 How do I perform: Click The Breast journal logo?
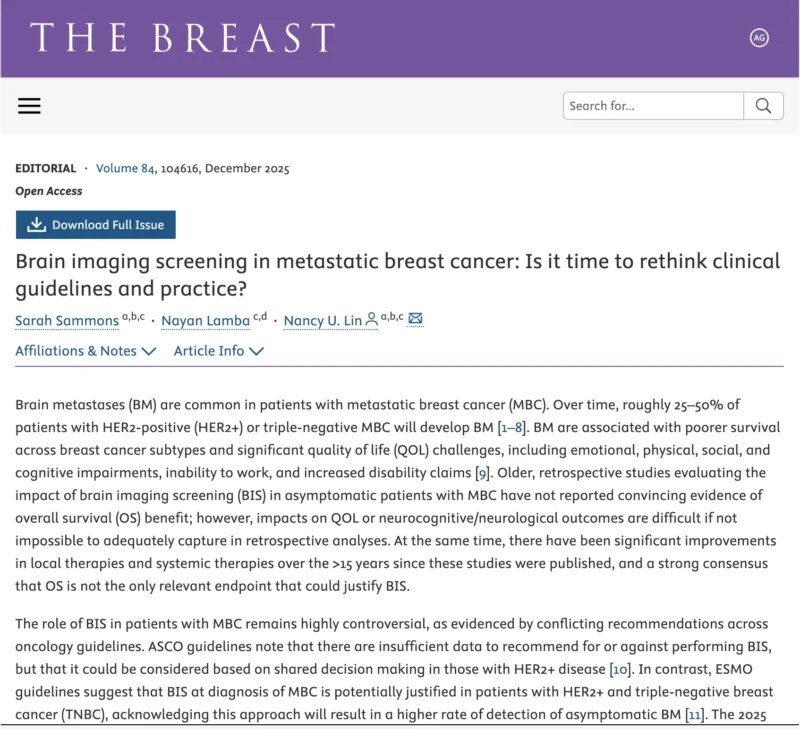[183, 37]
